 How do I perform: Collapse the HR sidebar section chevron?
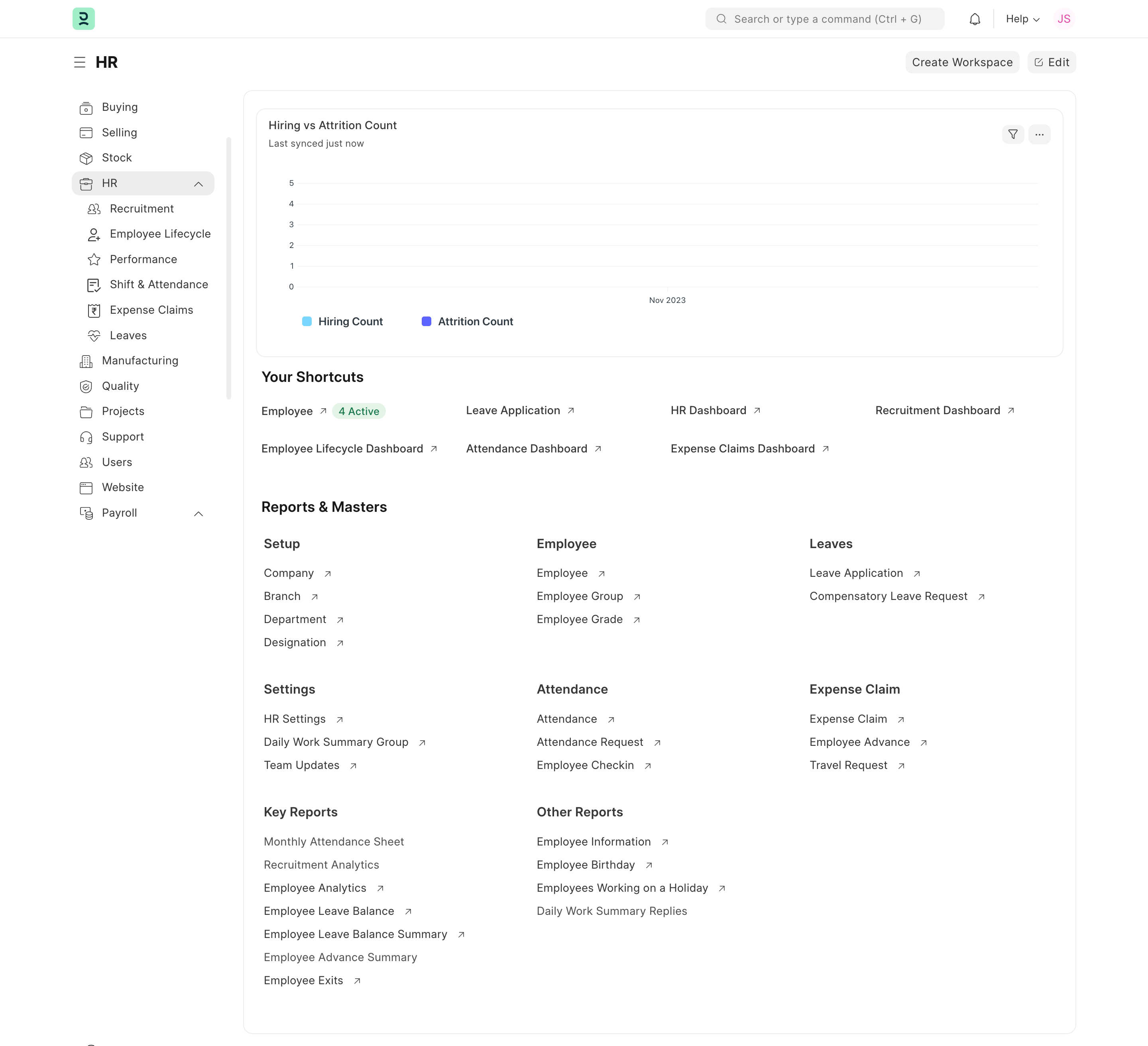(x=198, y=183)
